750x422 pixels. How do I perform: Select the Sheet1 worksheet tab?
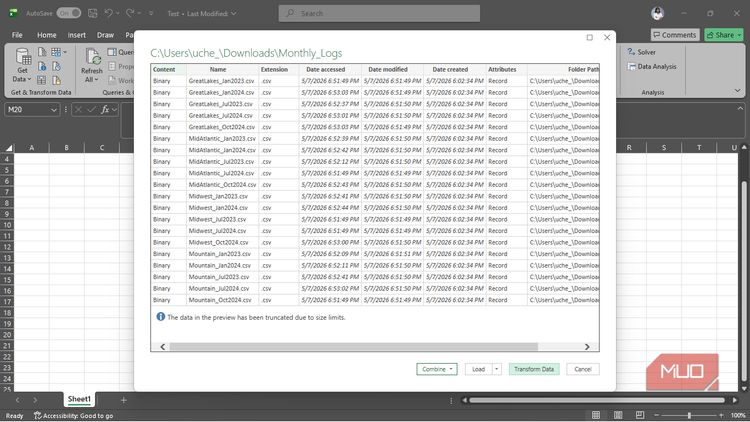(79, 399)
